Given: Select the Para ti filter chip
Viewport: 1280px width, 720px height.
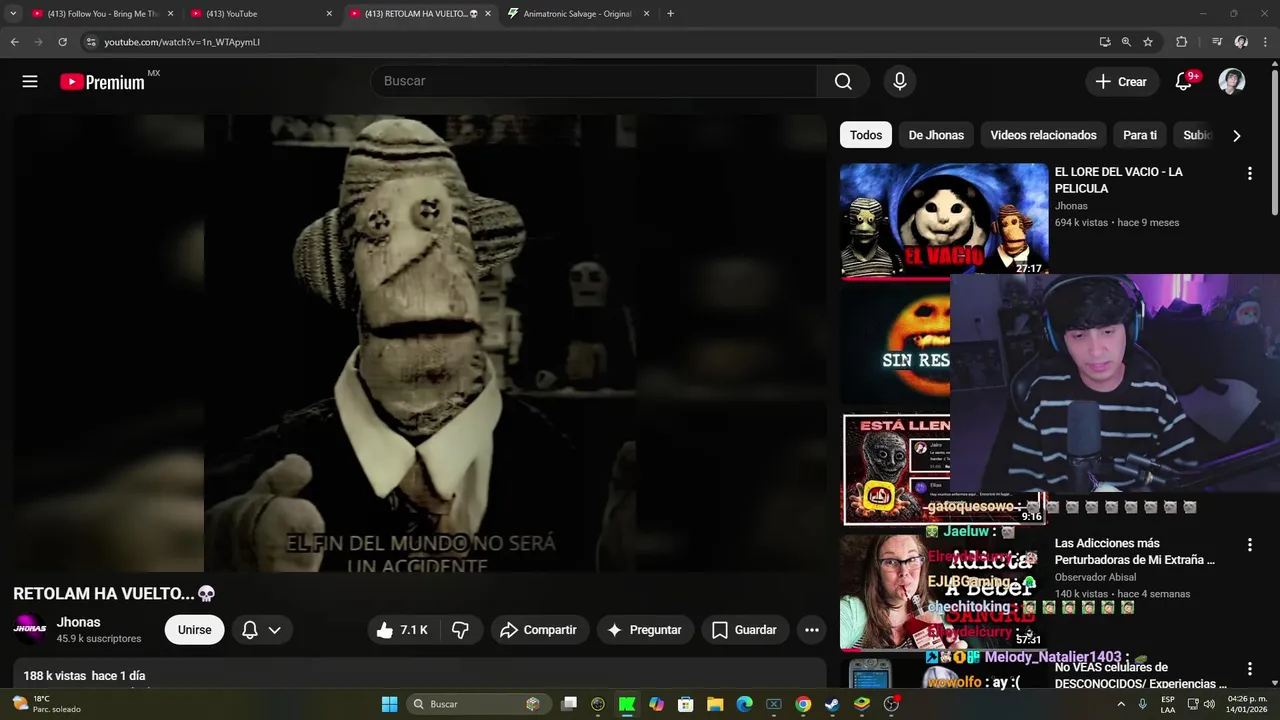Looking at the screenshot, I should (1140, 135).
